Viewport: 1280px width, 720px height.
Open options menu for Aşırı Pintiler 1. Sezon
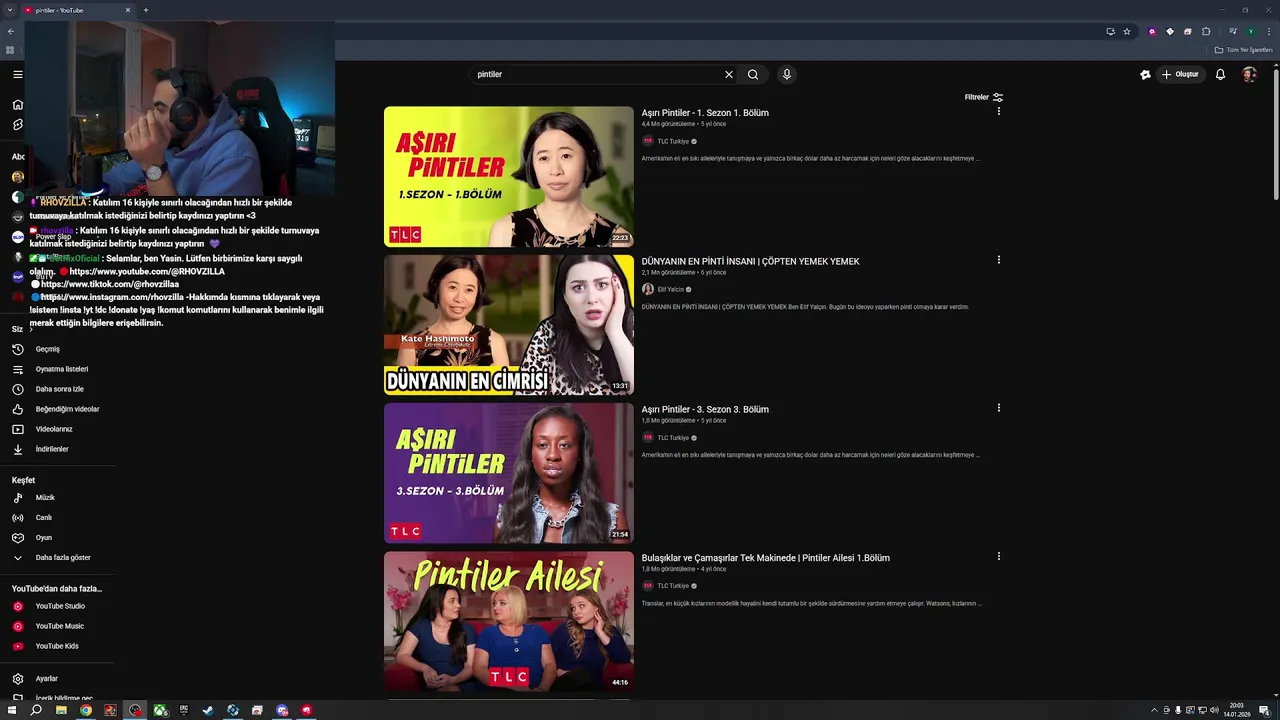[998, 111]
